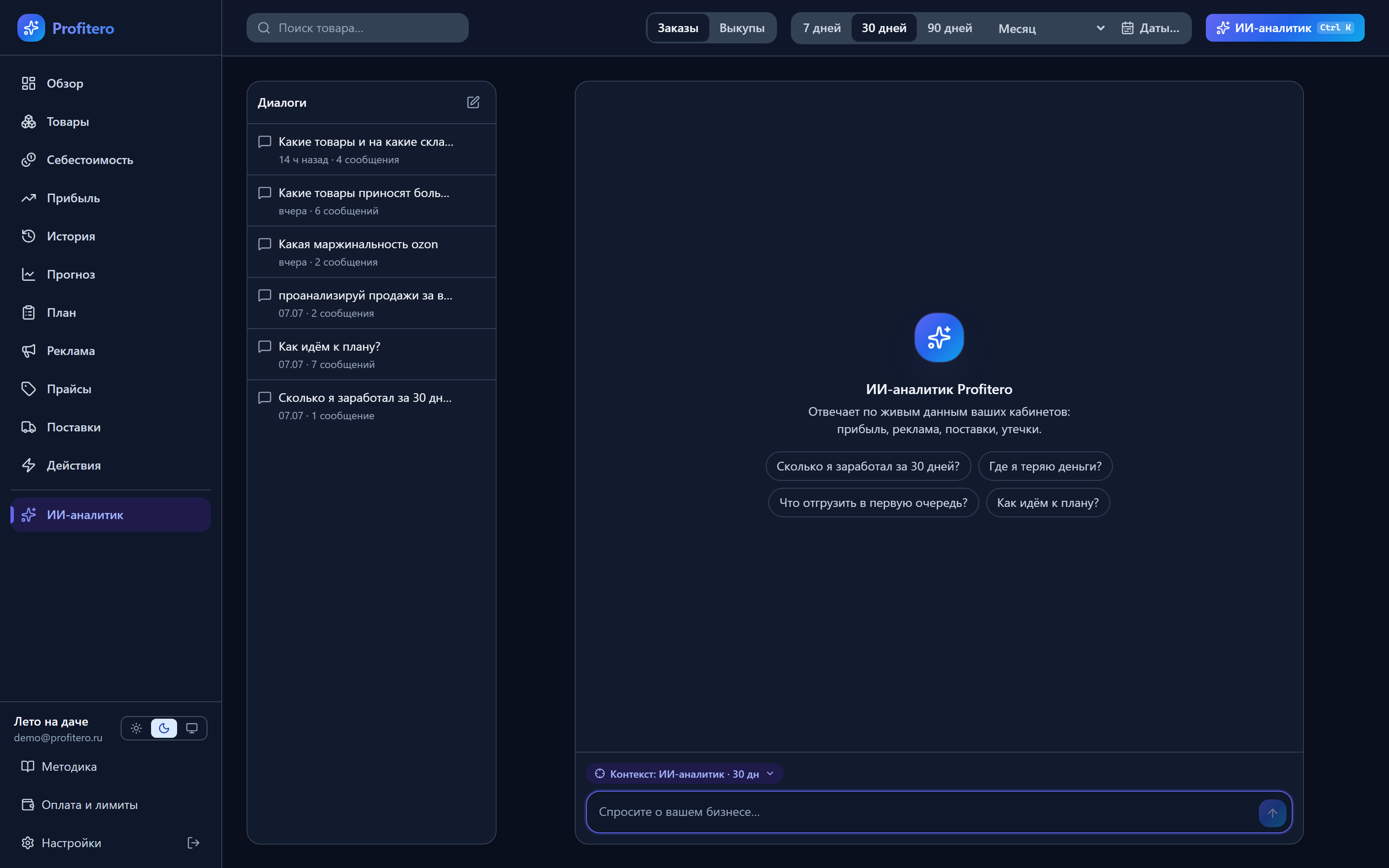Click the ИИ-аналитик Ctrl K button

(x=1284, y=27)
